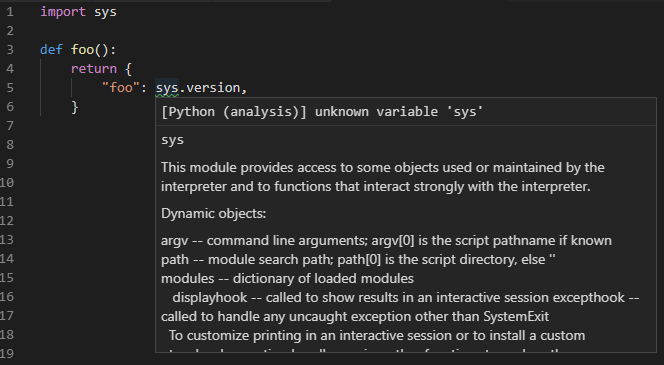
Task: Click the 'modules -- dictionary of loaded modules' line
Action: pos(287,279)
